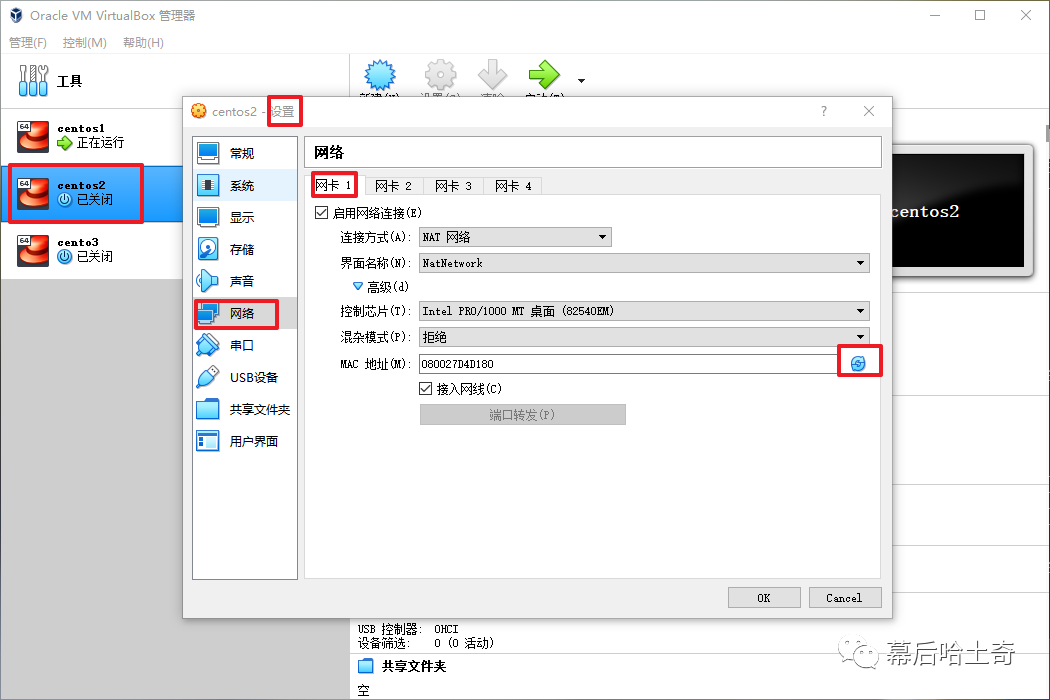
Task: Toggle 启用网络连接 checkbox
Action: click(322, 213)
